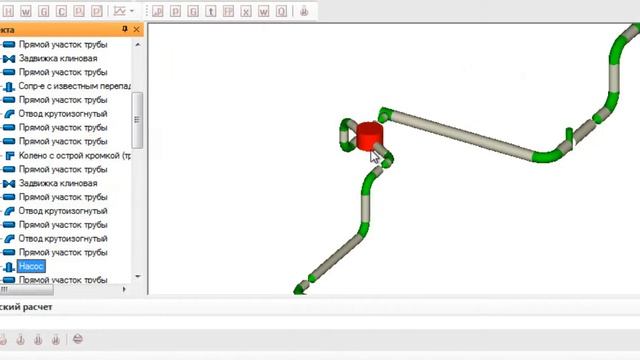Click the P icon just left of graph icon
Screen dimensions: 640x360
tap(97, 11)
